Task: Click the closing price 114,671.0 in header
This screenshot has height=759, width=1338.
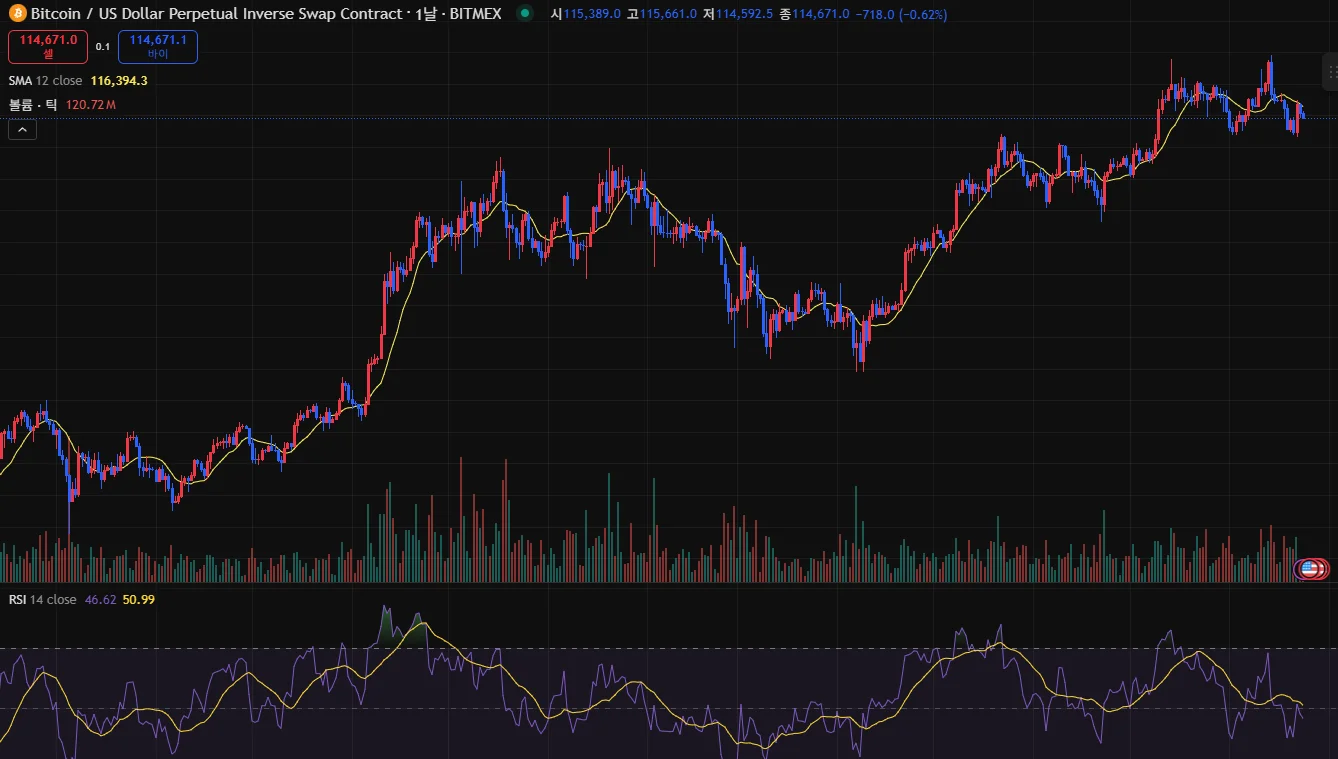Action: click(821, 15)
